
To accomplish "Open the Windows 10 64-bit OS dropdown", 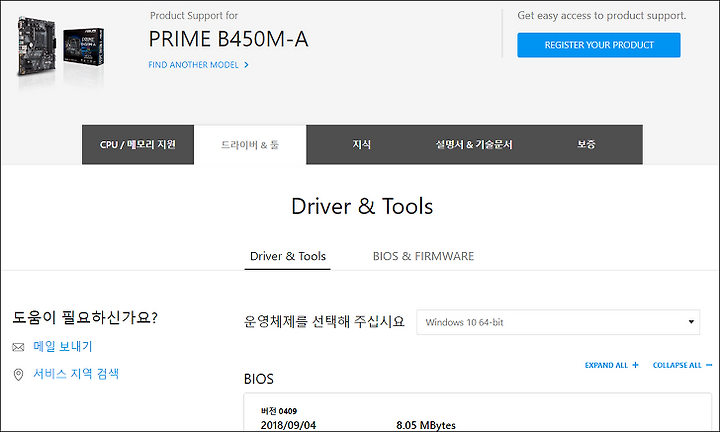I will pyautogui.click(x=558, y=322).
